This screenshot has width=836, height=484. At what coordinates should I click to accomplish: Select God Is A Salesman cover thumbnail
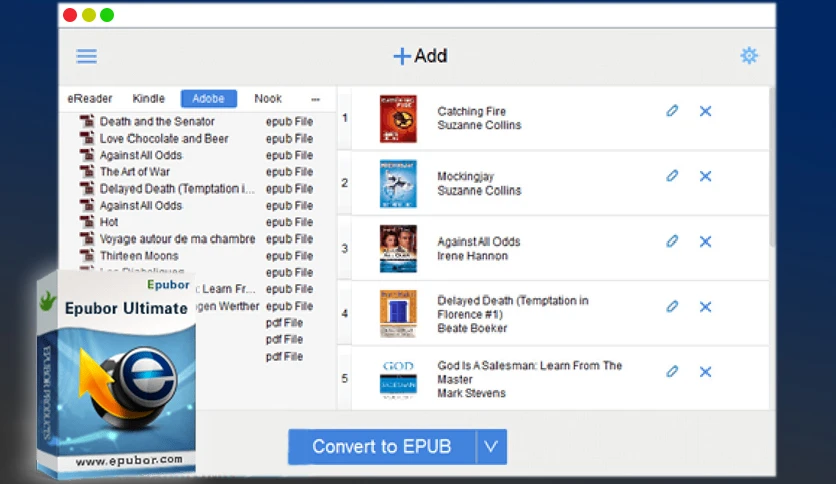(398, 379)
